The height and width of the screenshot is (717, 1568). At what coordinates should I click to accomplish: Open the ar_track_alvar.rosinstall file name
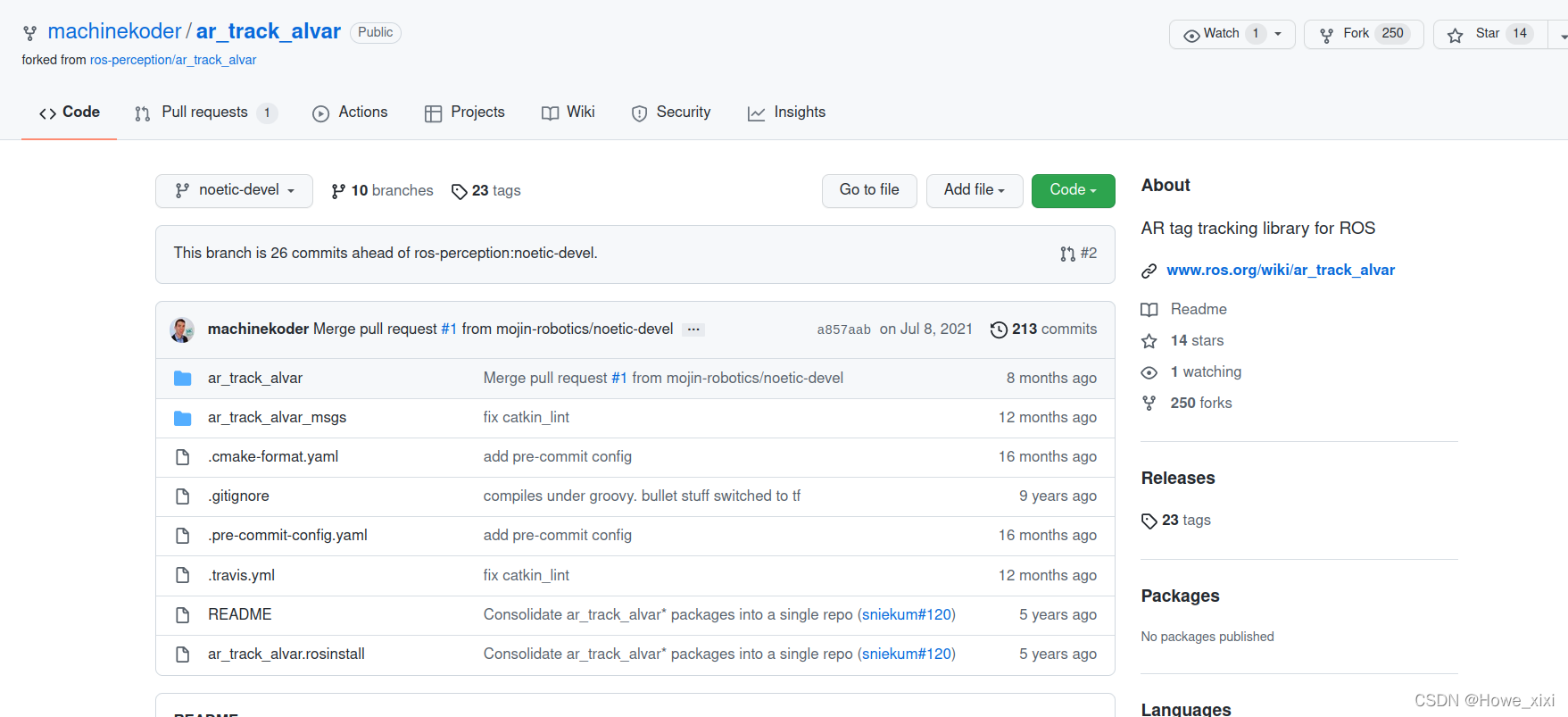click(286, 654)
